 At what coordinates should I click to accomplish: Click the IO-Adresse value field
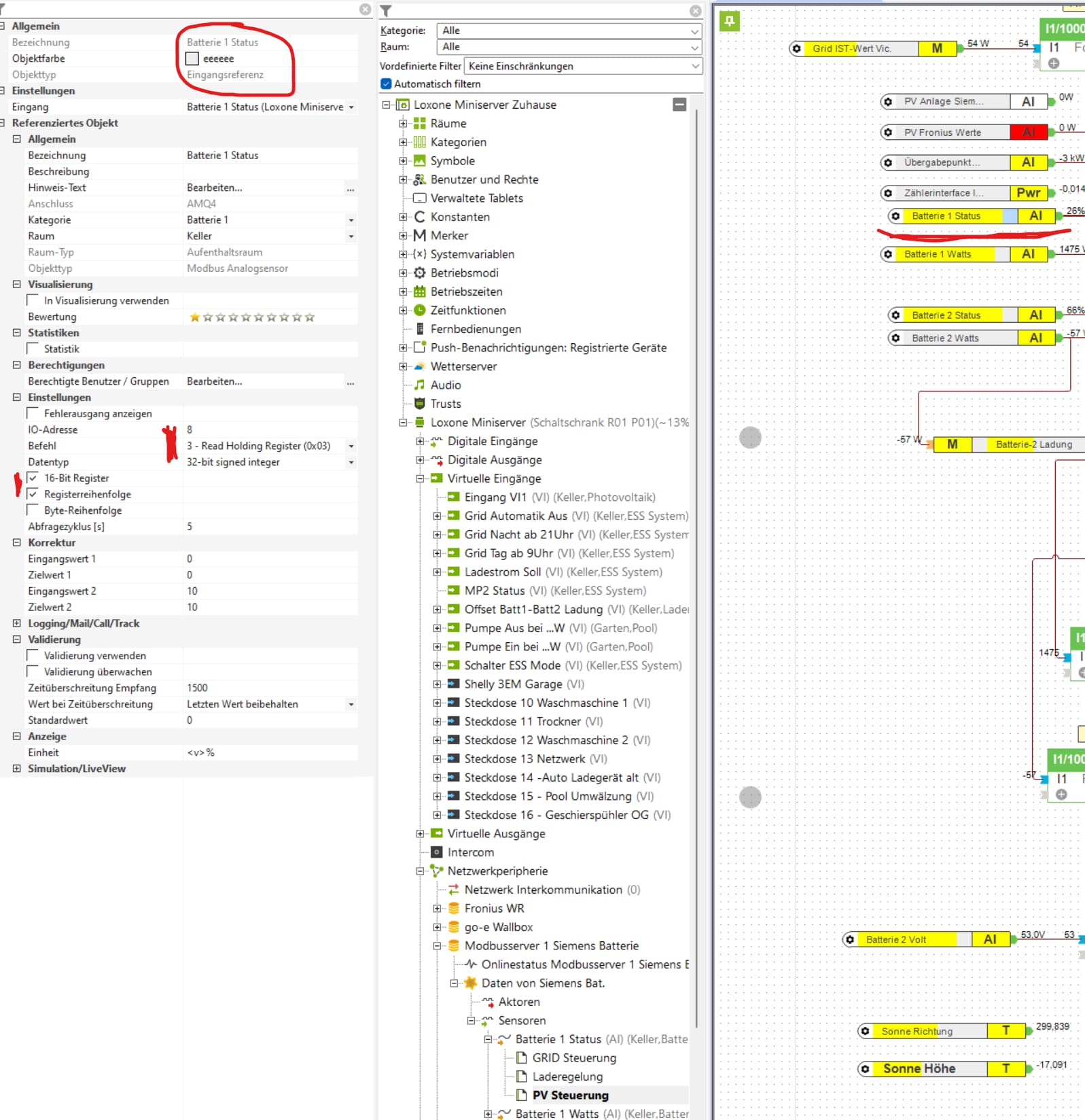[270, 430]
